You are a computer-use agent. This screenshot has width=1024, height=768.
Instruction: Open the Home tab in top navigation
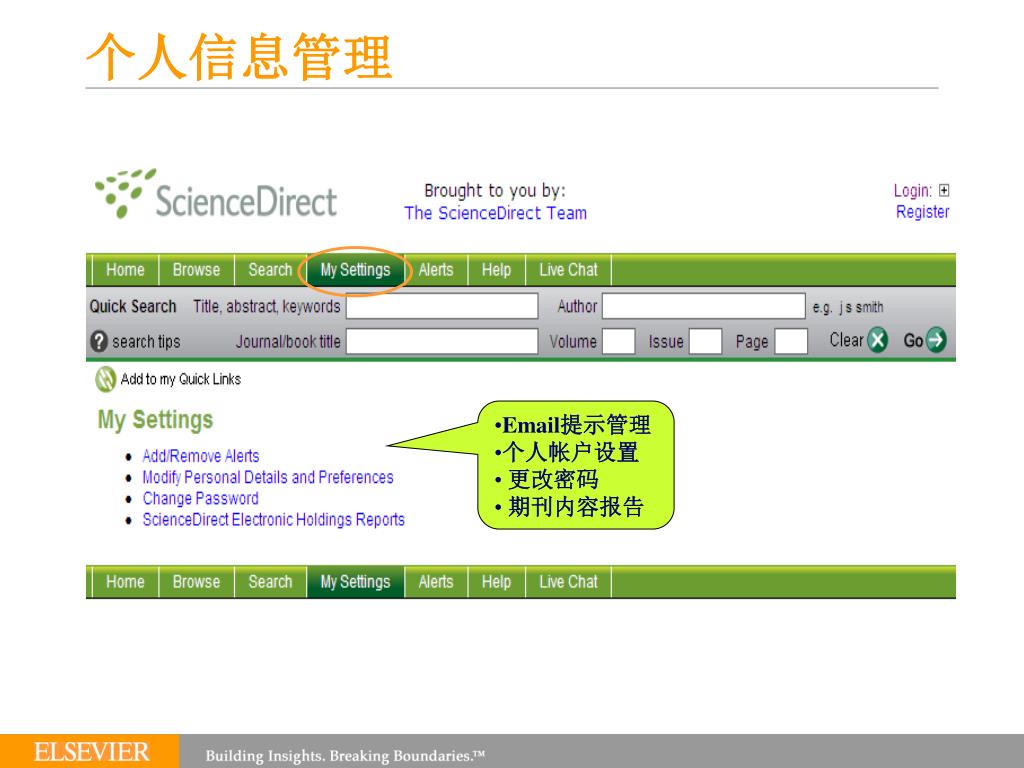pos(125,270)
